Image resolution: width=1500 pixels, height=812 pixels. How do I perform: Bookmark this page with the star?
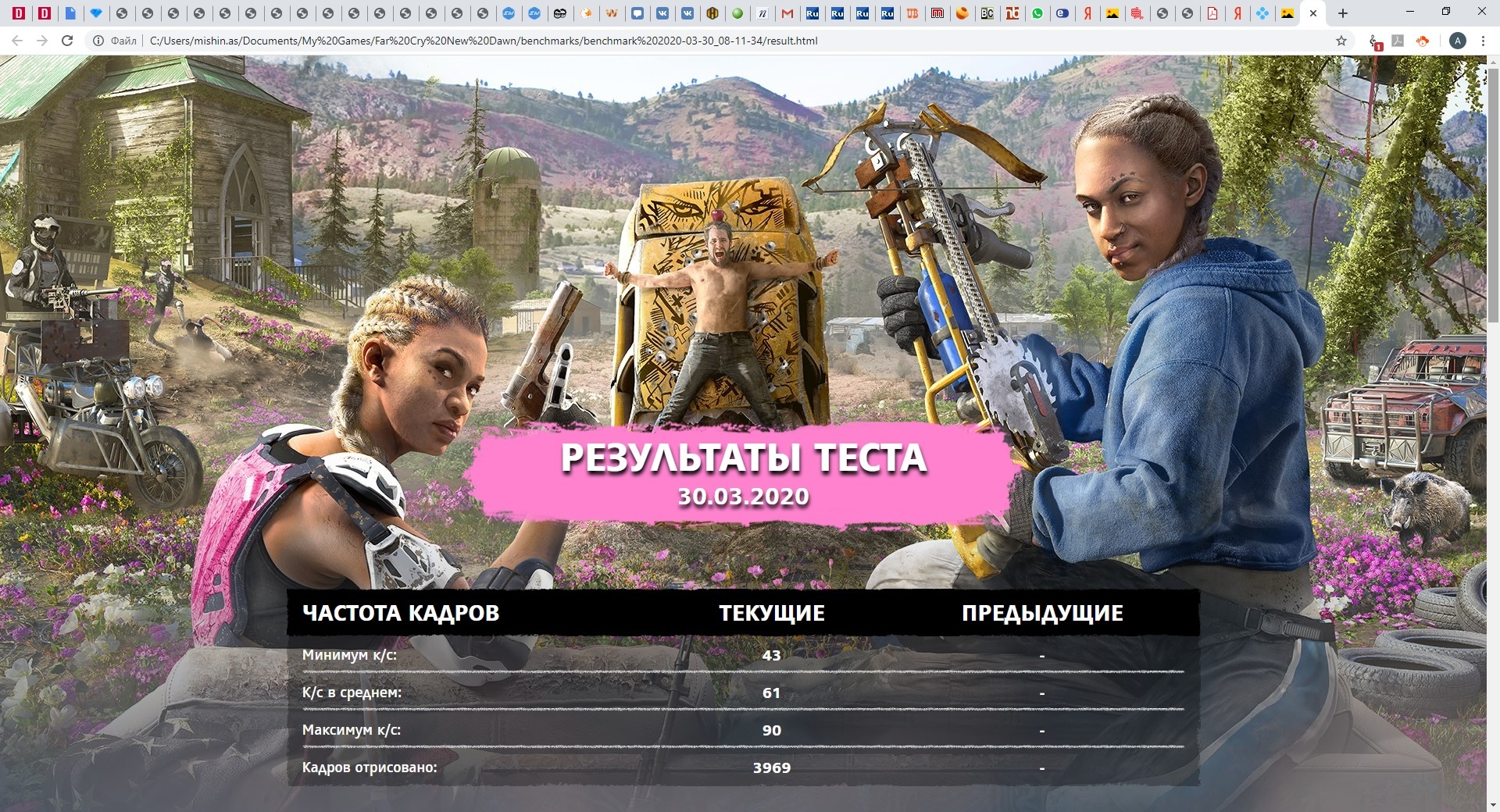click(x=1341, y=41)
